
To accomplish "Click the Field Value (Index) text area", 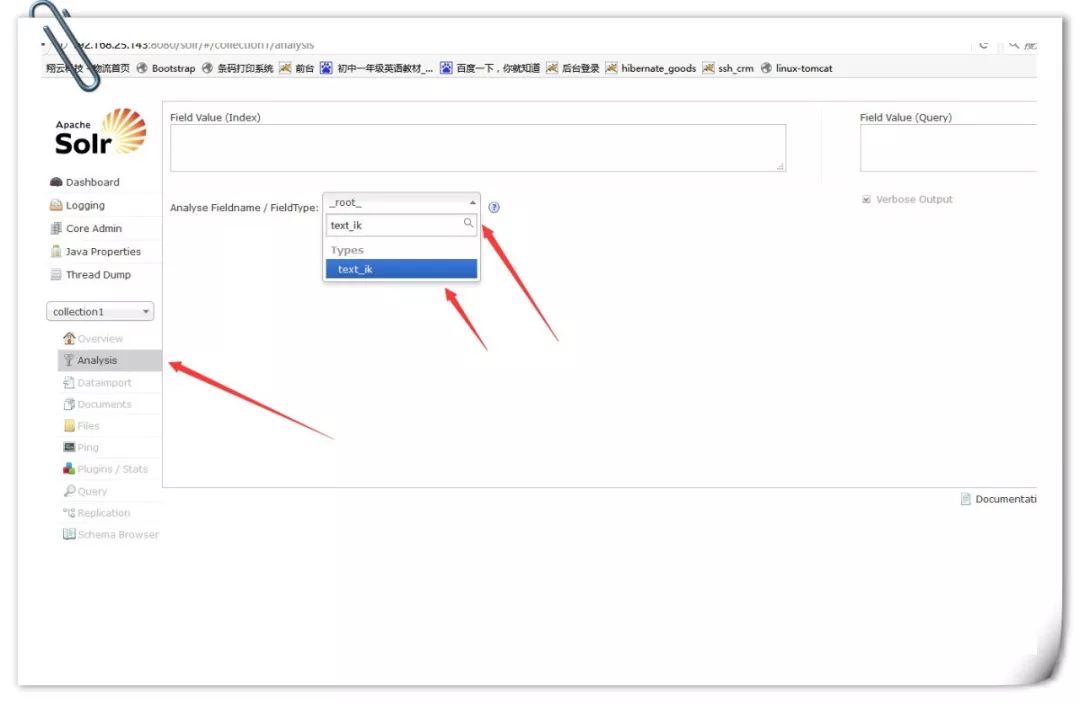I will click(478, 148).
